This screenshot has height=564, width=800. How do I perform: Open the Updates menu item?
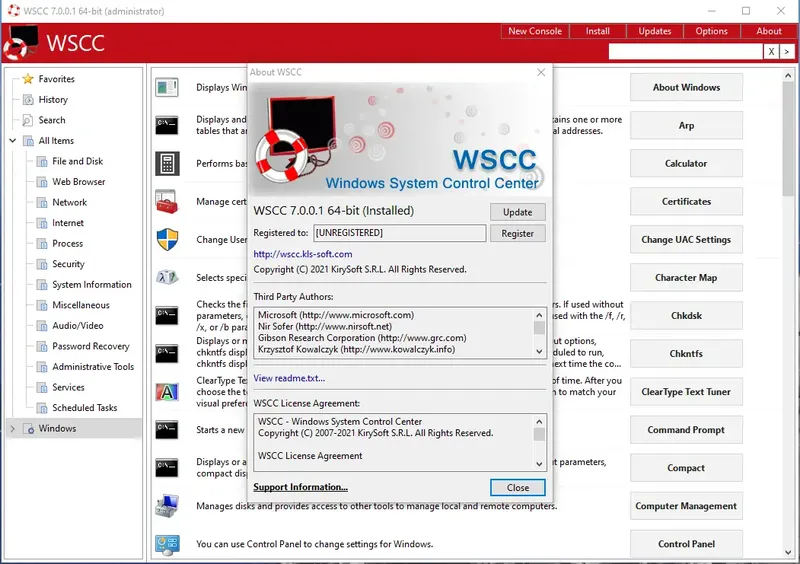(655, 31)
